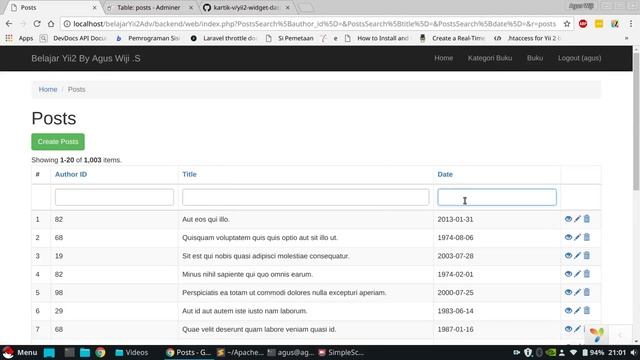Click the brand 'Belajar Yii2 By Agus Wiji .S'

pos(86,58)
